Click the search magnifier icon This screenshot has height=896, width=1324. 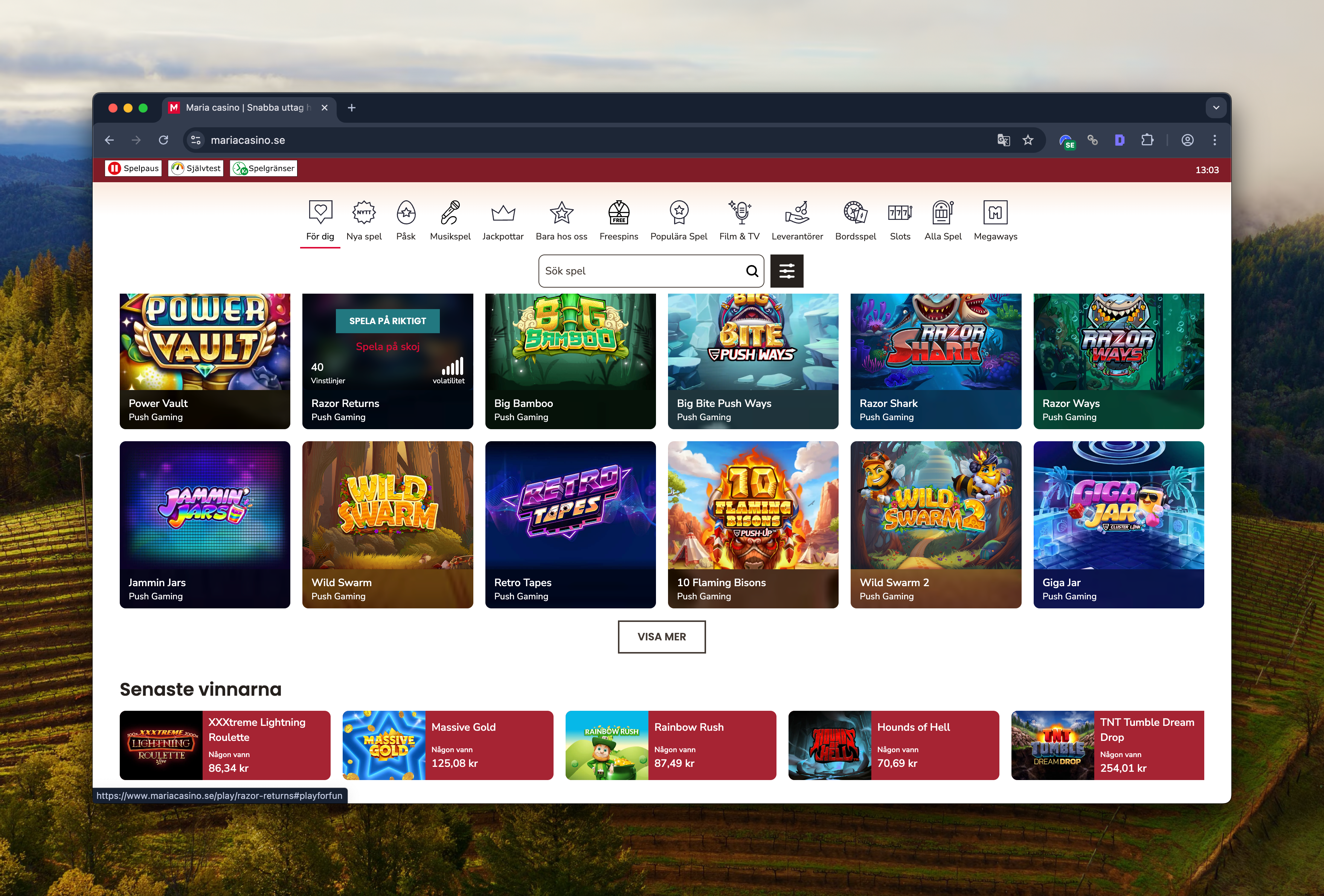[x=752, y=271]
